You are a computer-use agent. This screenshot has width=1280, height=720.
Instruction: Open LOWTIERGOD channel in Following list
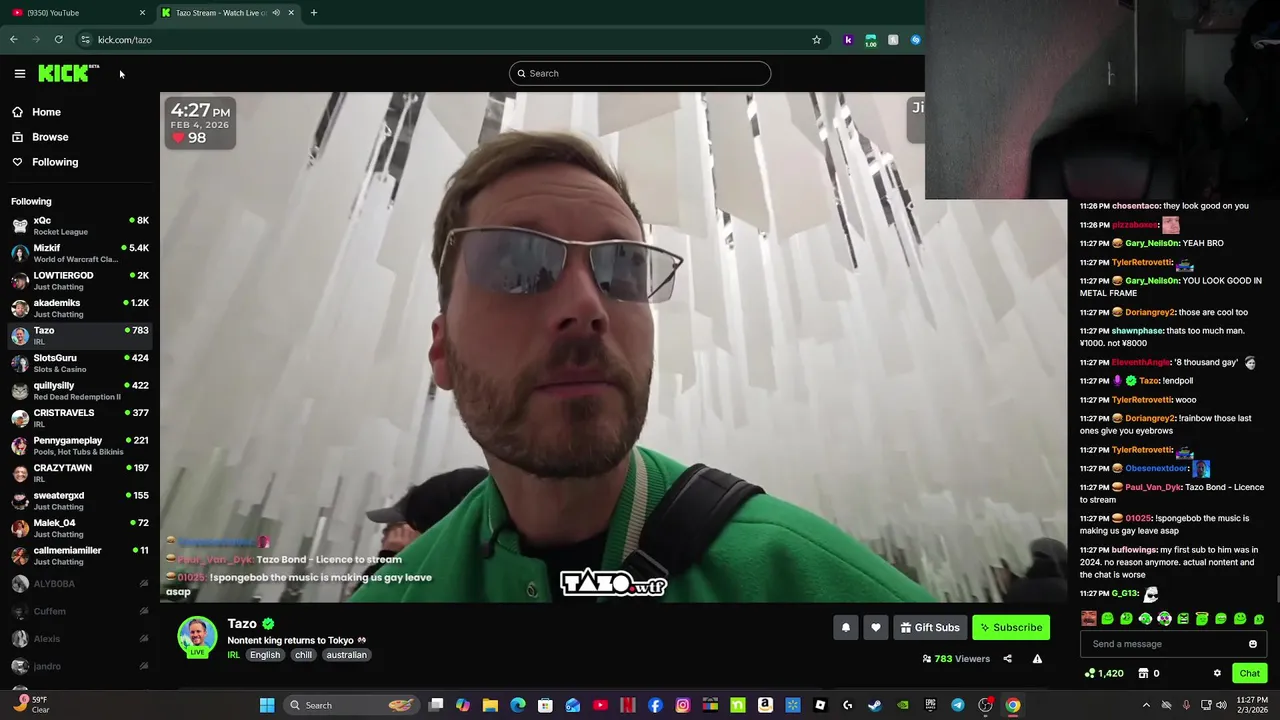tap(80, 281)
